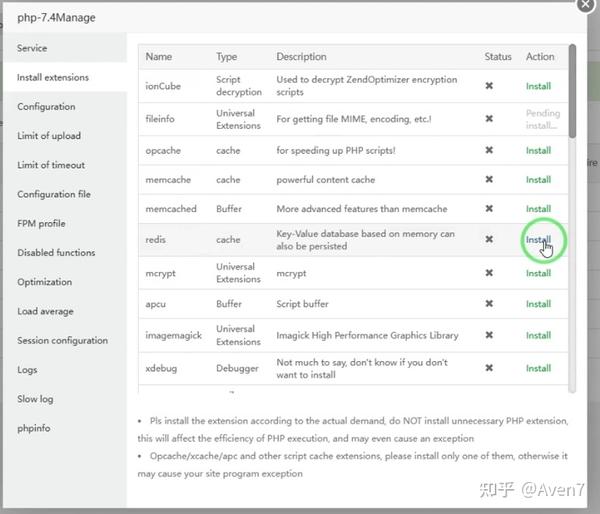The width and height of the screenshot is (600, 514).
Task: Click the xdebug status X icon
Action: [x=489, y=368]
